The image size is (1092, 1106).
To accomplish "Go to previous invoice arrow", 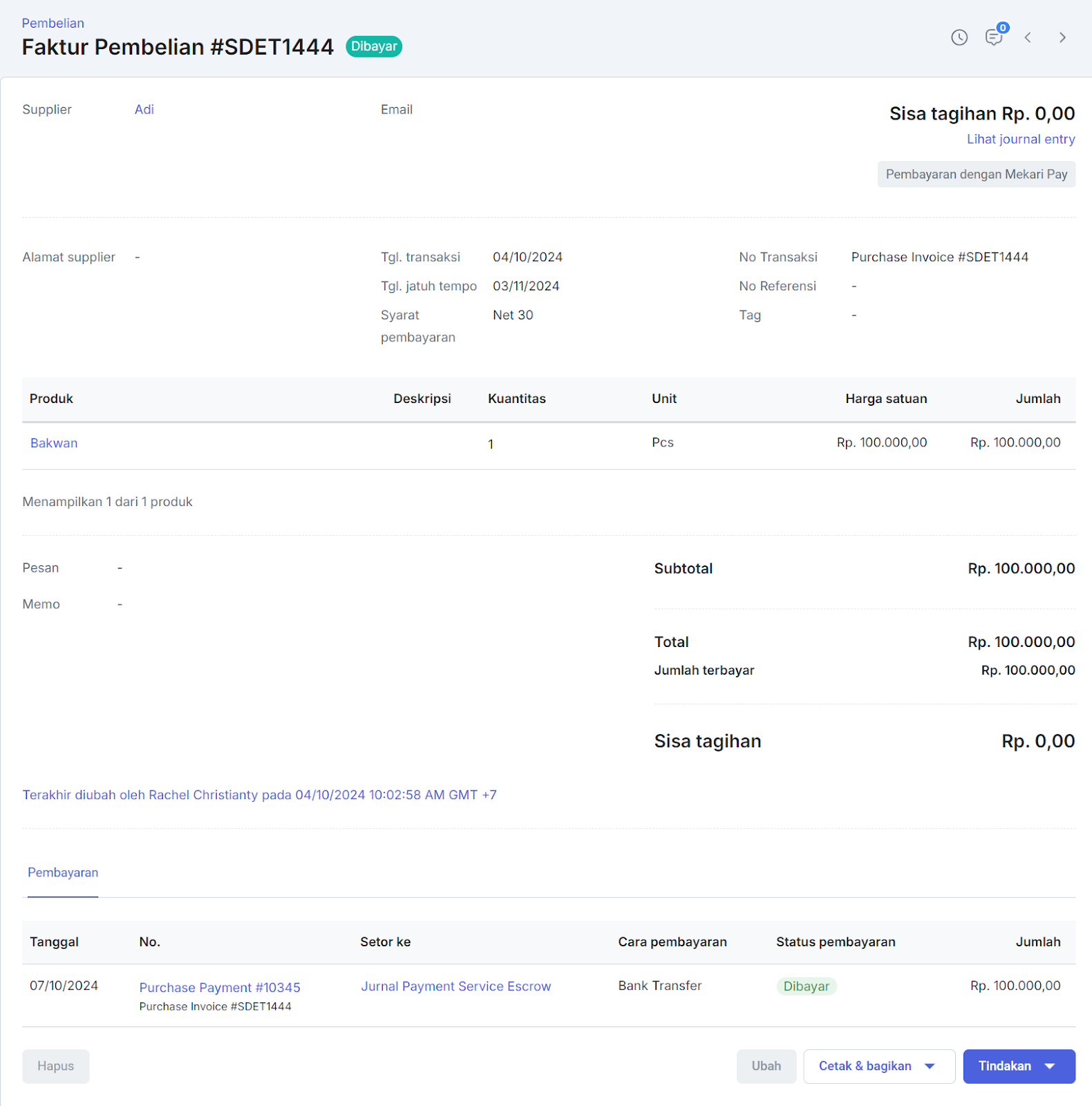I will [1028, 37].
